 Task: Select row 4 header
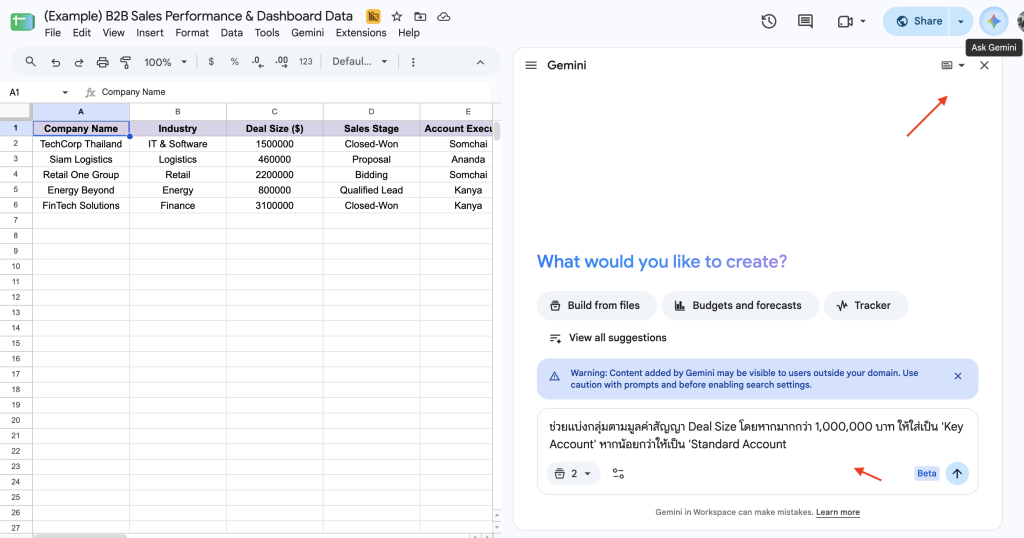point(16,174)
